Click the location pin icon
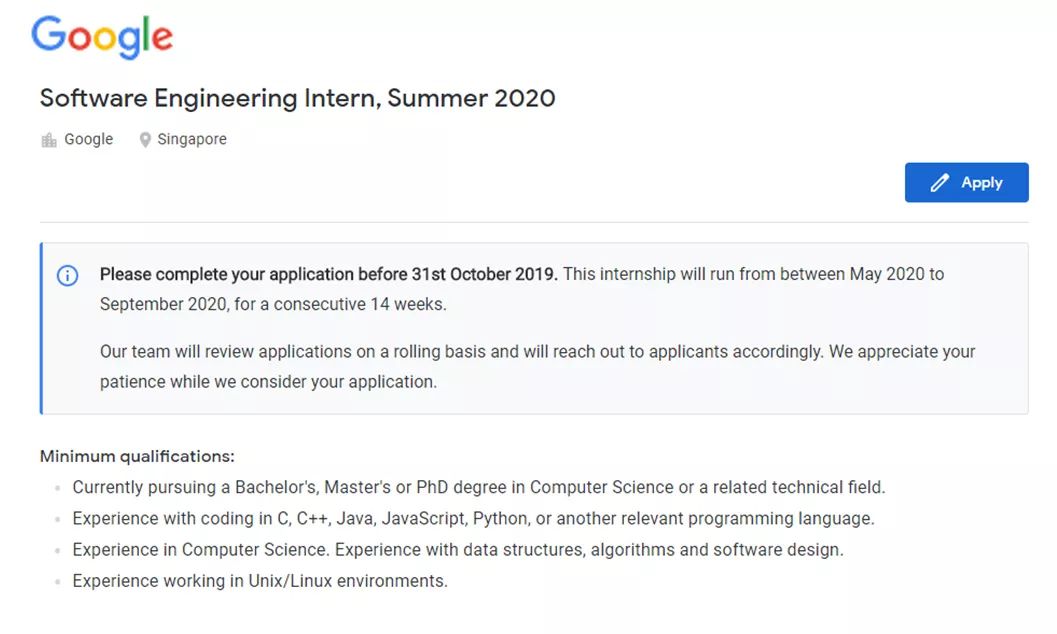This screenshot has width=1057, height=634. tap(145, 139)
